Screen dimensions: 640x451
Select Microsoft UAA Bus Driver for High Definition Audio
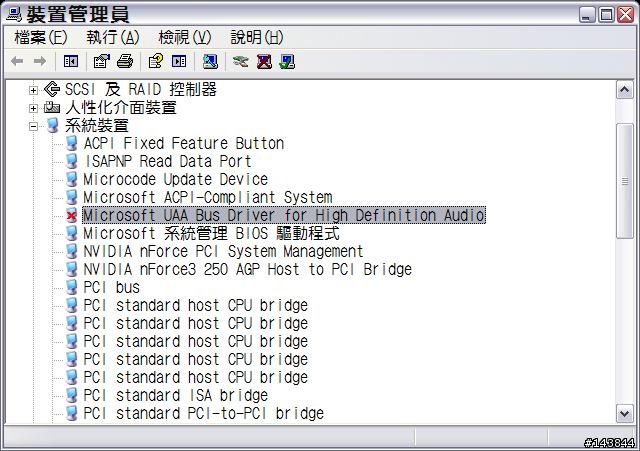point(284,216)
